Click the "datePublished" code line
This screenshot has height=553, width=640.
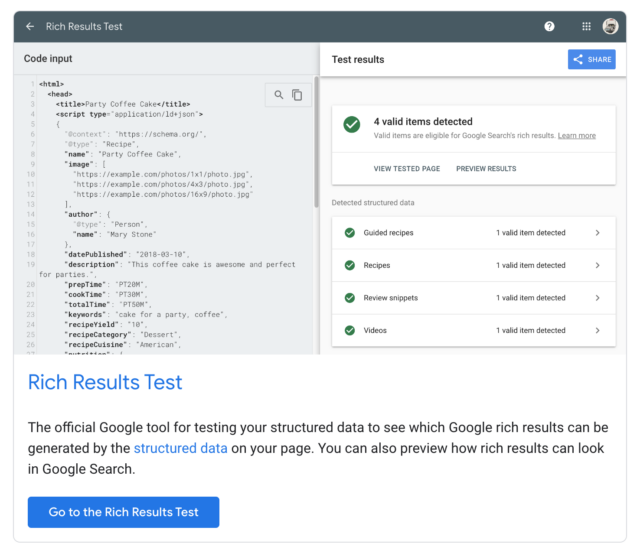[127, 254]
